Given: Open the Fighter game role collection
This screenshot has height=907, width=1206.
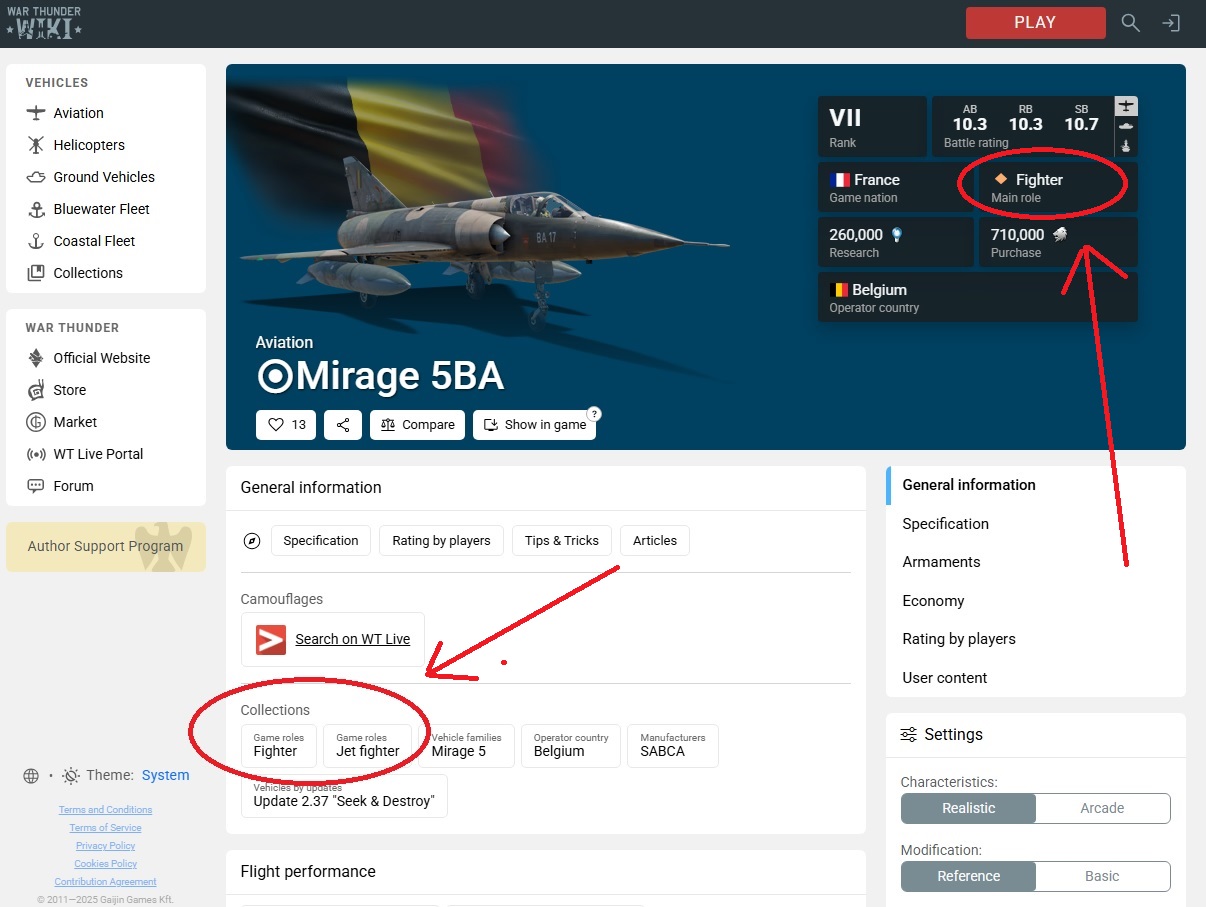Looking at the screenshot, I should (x=279, y=746).
